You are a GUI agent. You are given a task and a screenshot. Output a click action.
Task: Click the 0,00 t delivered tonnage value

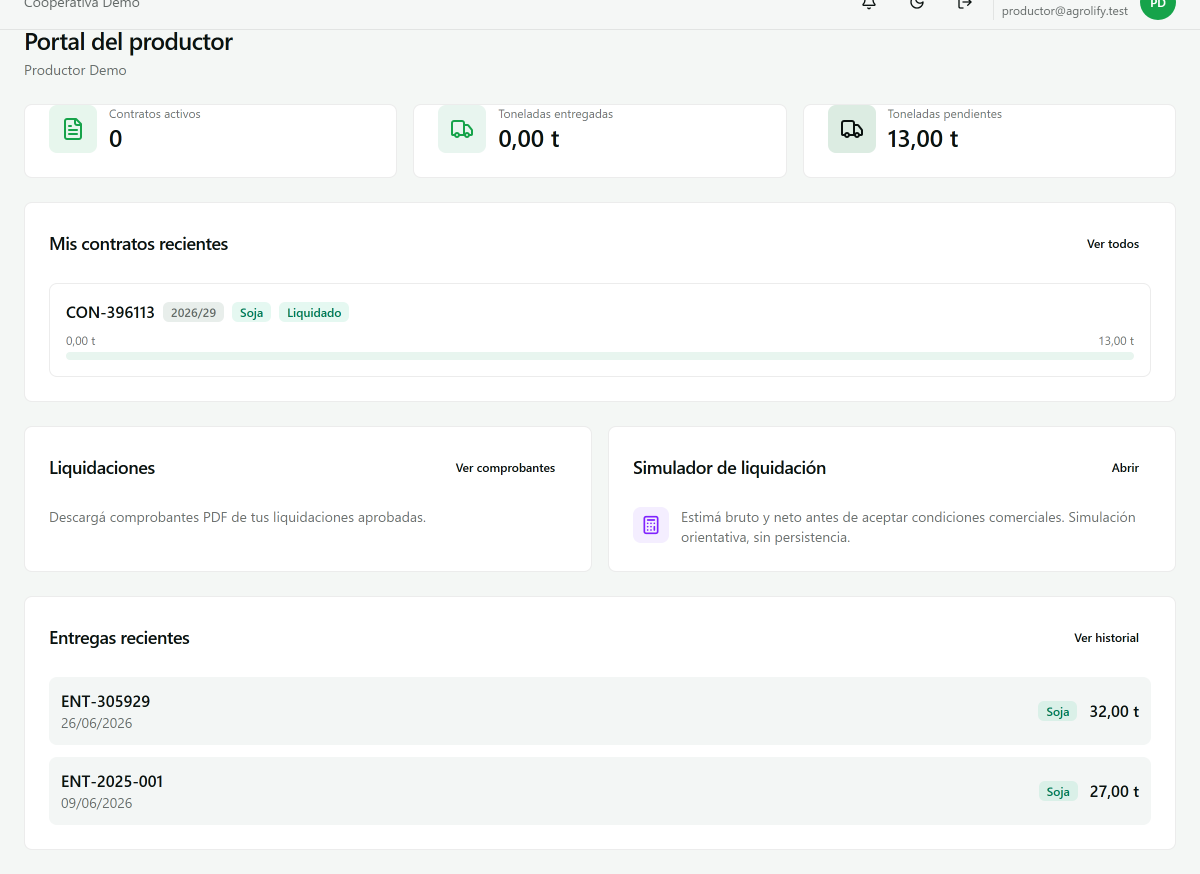click(528, 139)
